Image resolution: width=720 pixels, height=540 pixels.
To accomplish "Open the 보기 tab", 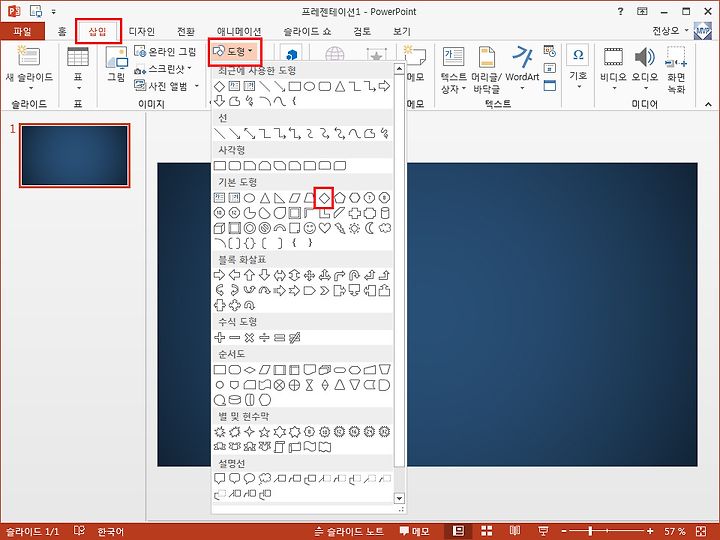I will tap(401, 31).
